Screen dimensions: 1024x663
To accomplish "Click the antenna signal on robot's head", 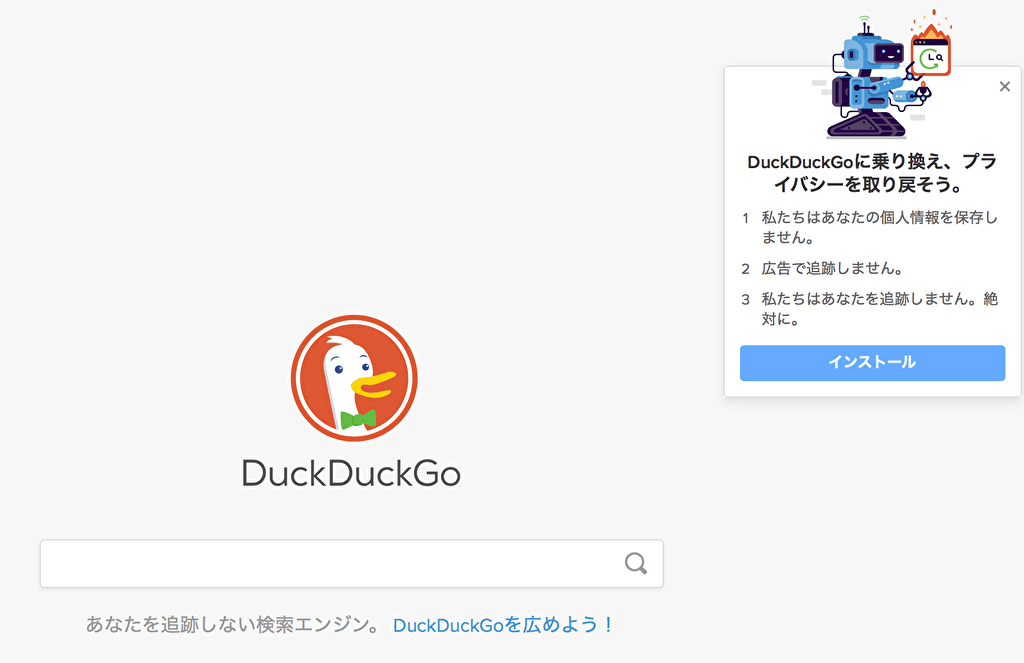I will point(864,22).
